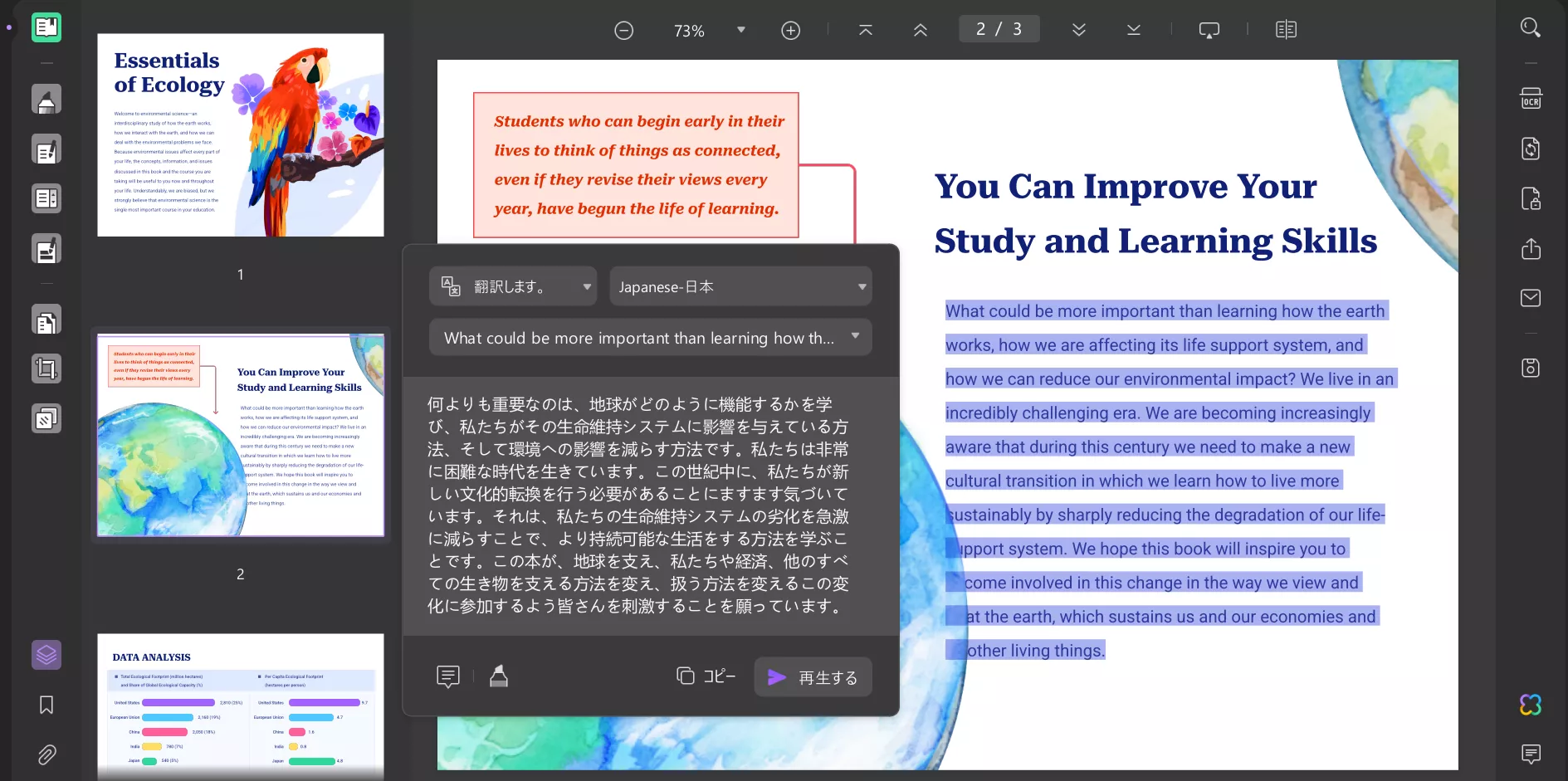Click the red quote box 'Students who can begin early'

[x=636, y=165]
